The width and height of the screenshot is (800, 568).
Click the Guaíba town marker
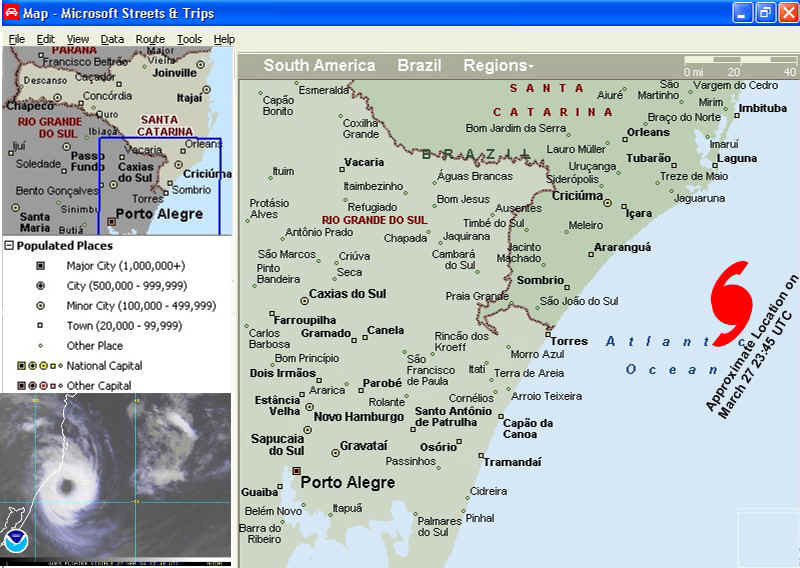[x=280, y=486]
